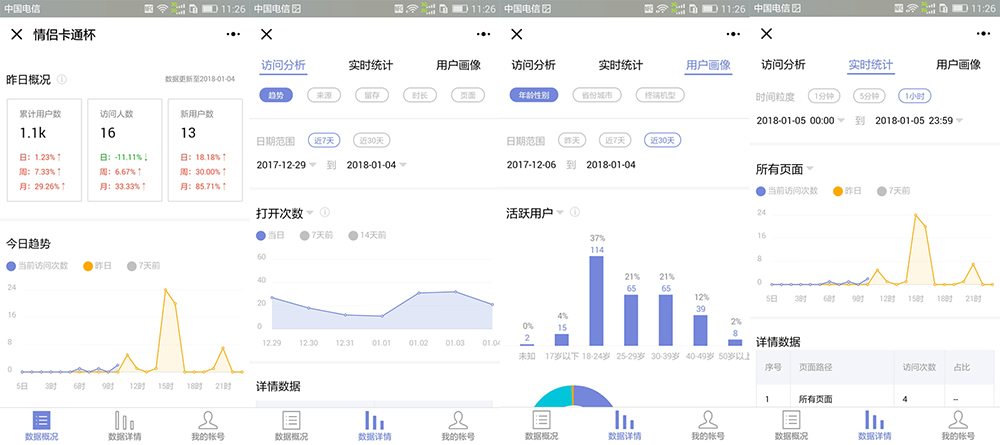
Task: Click the info icon next to 打开次数
Action: [325, 212]
